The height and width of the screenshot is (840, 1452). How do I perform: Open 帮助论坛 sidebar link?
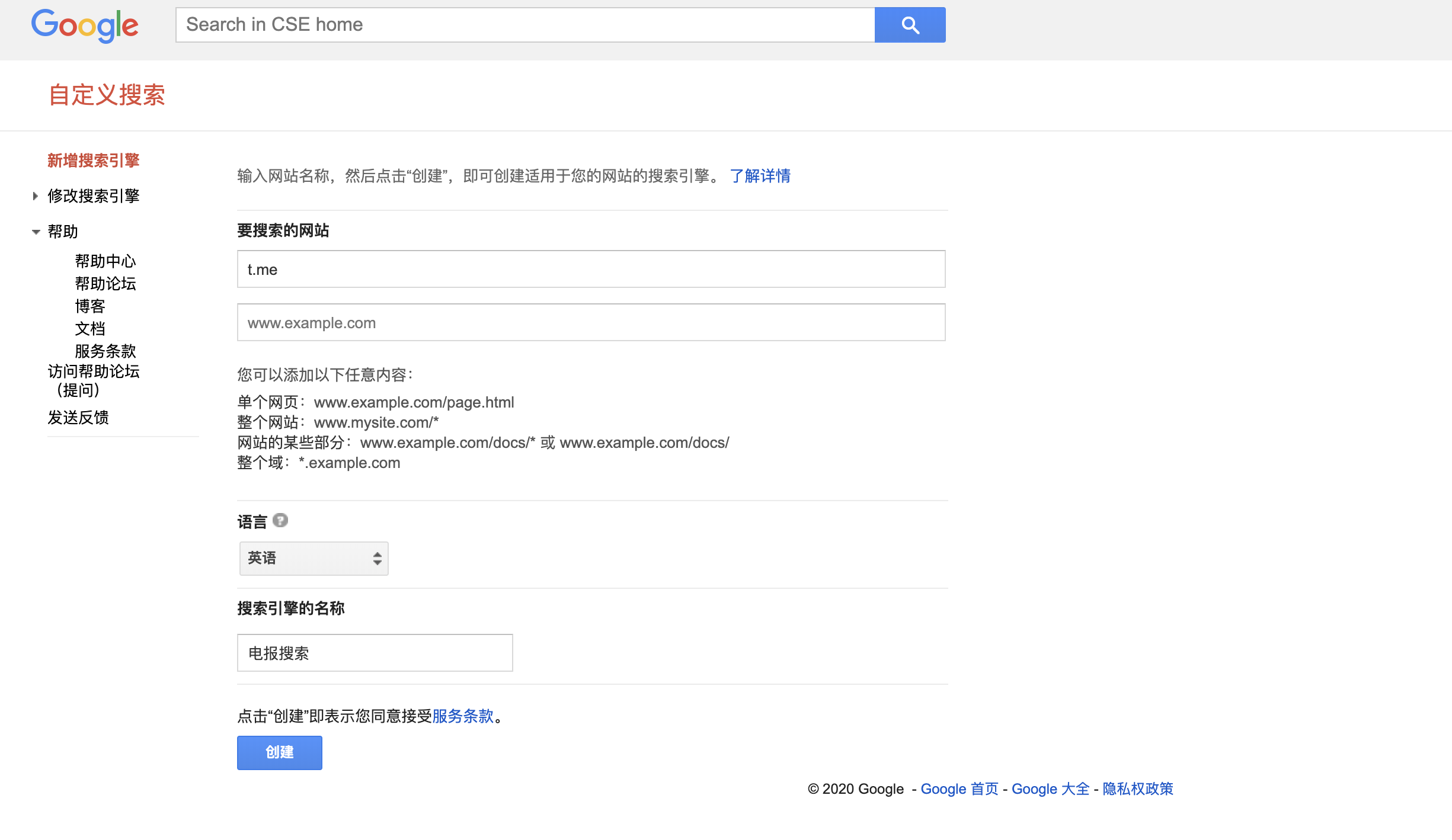pyautogui.click(x=105, y=284)
